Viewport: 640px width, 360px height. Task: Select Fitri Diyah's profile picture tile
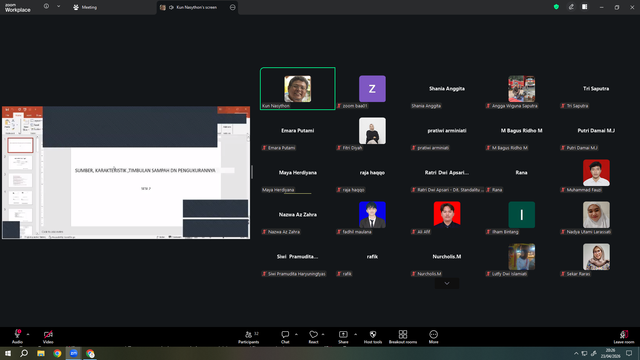pyautogui.click(x=372, y=131)
